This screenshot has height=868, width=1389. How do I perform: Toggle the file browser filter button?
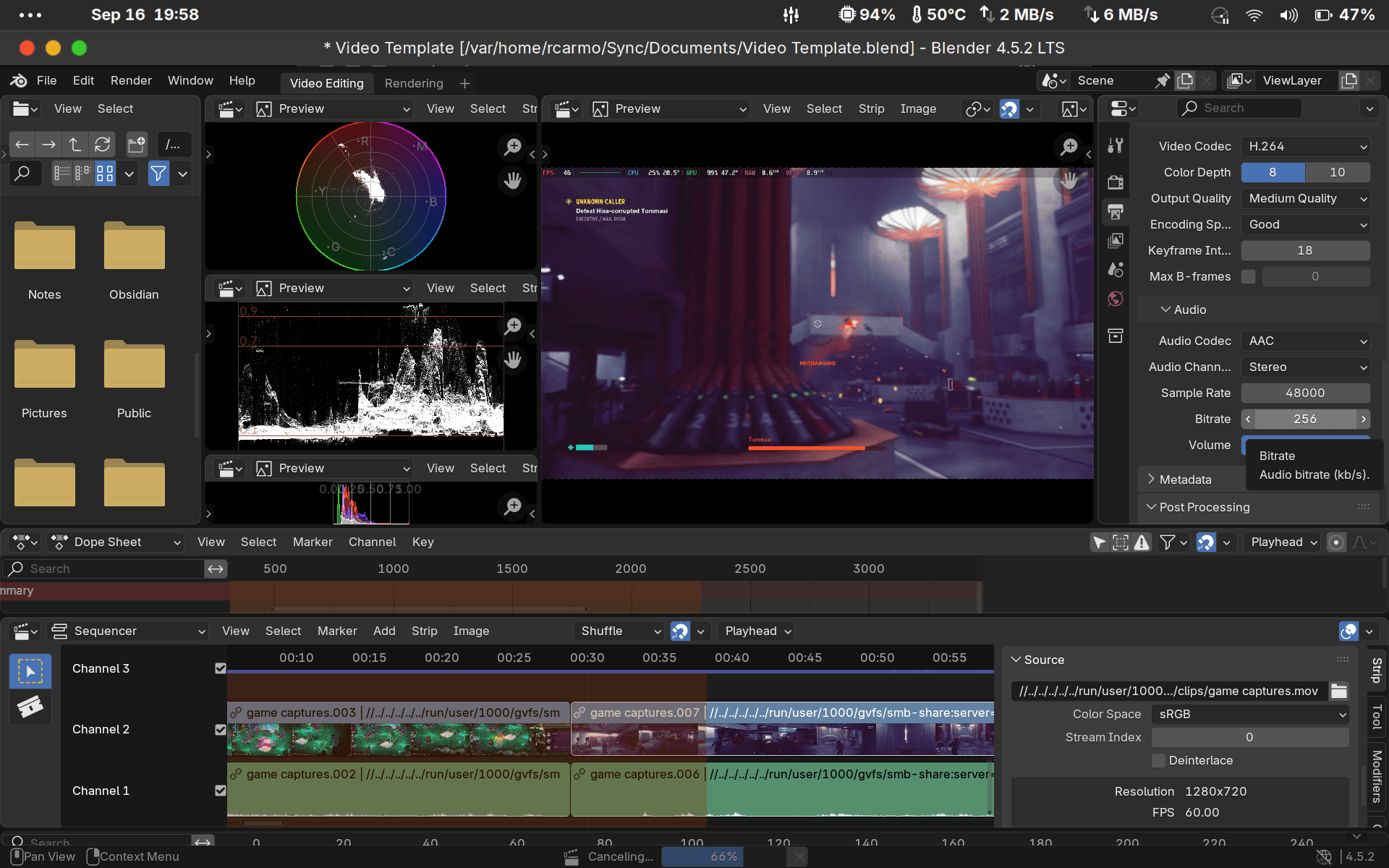(158, 174)
